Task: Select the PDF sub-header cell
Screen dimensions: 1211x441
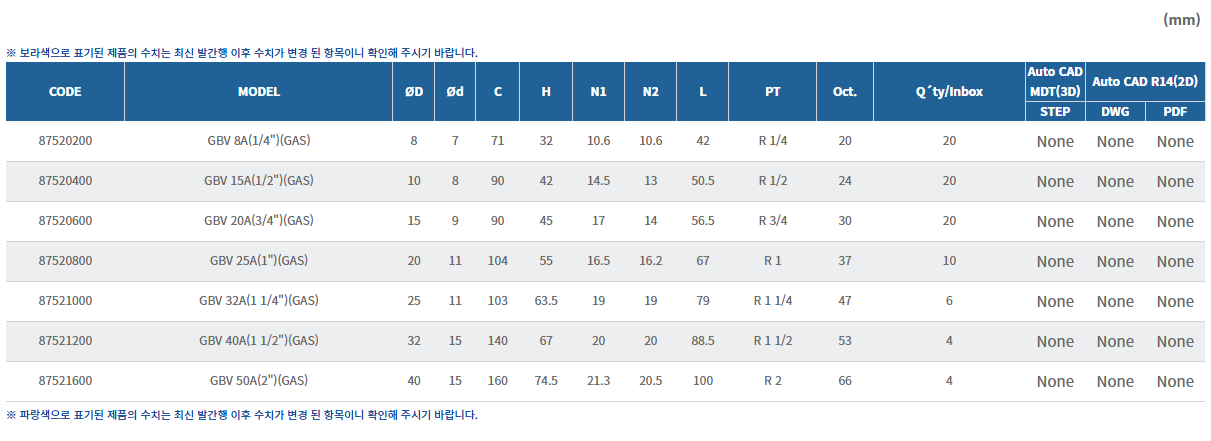Action: pyautogui.click(x=1175, y=111)
